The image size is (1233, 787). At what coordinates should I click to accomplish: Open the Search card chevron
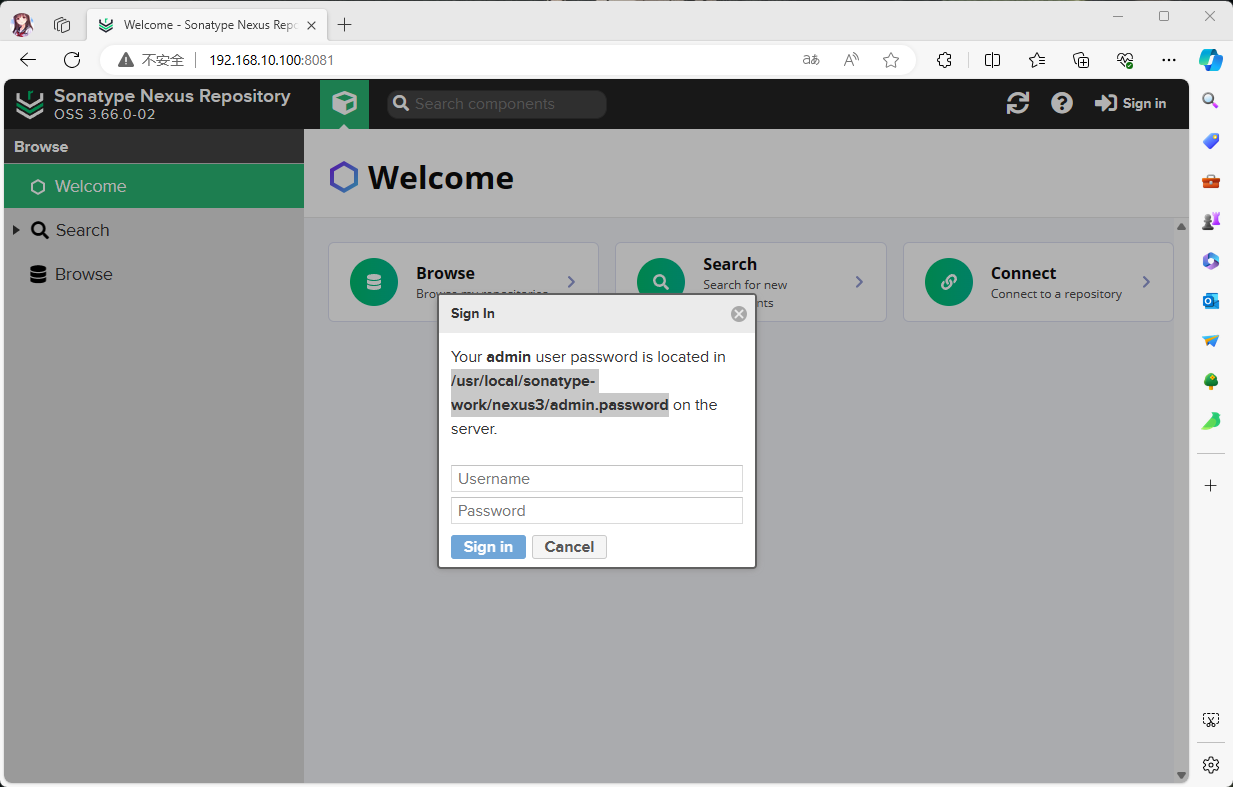point(859,282)
